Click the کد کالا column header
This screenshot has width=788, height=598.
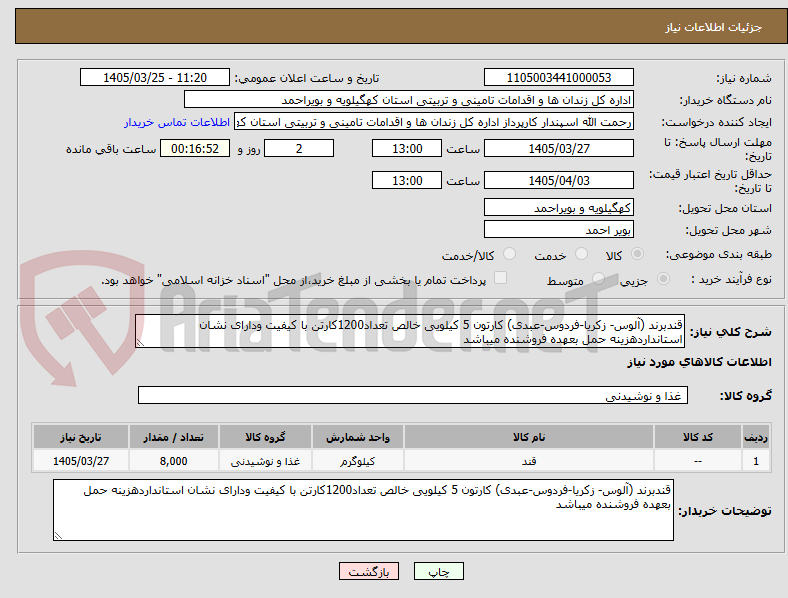698,437
